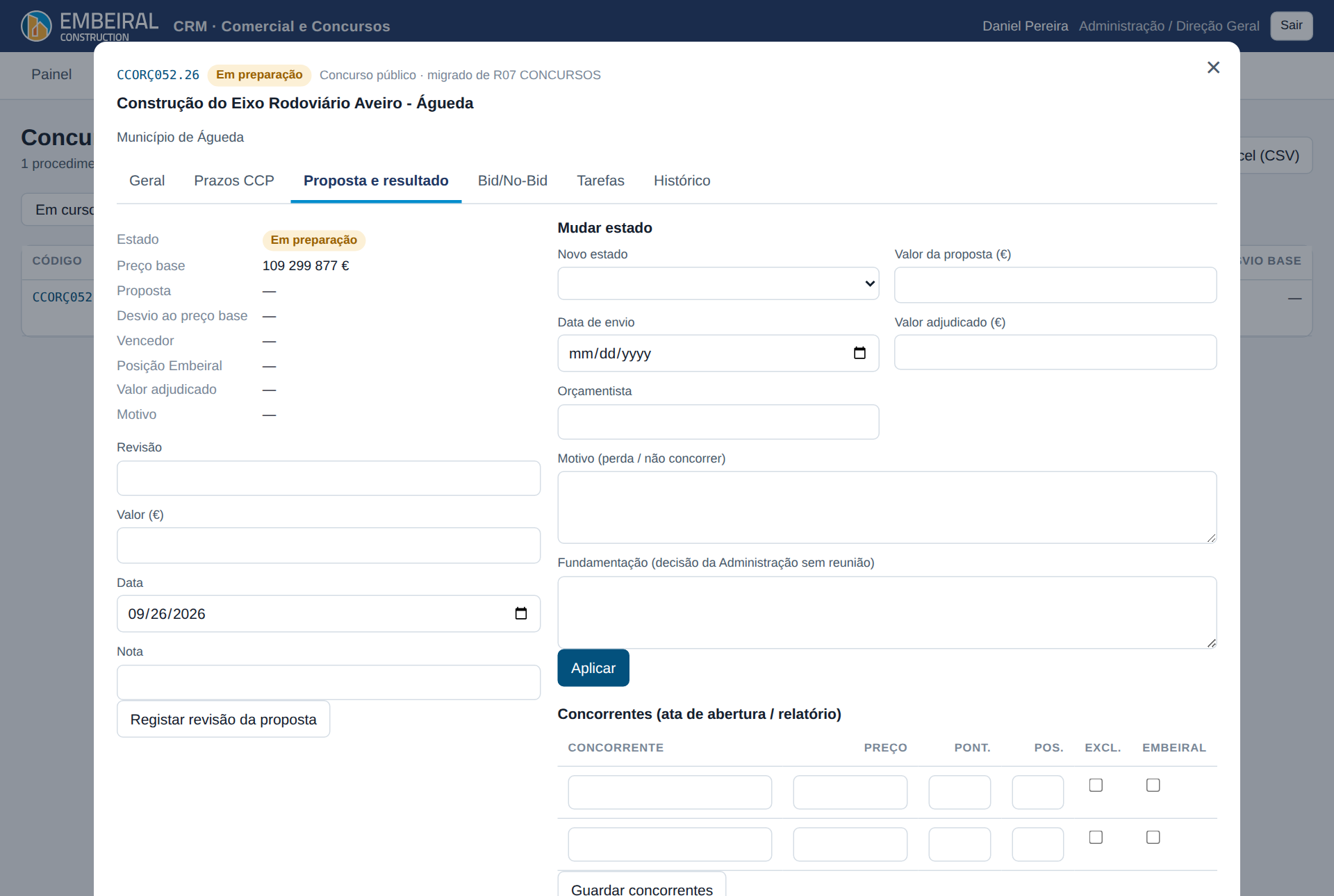Viewport: 1334px width, 896px height.
Task: Click the Concorrentes (ata de abertura / relatório) heading
Action: [x=699, y=714]
